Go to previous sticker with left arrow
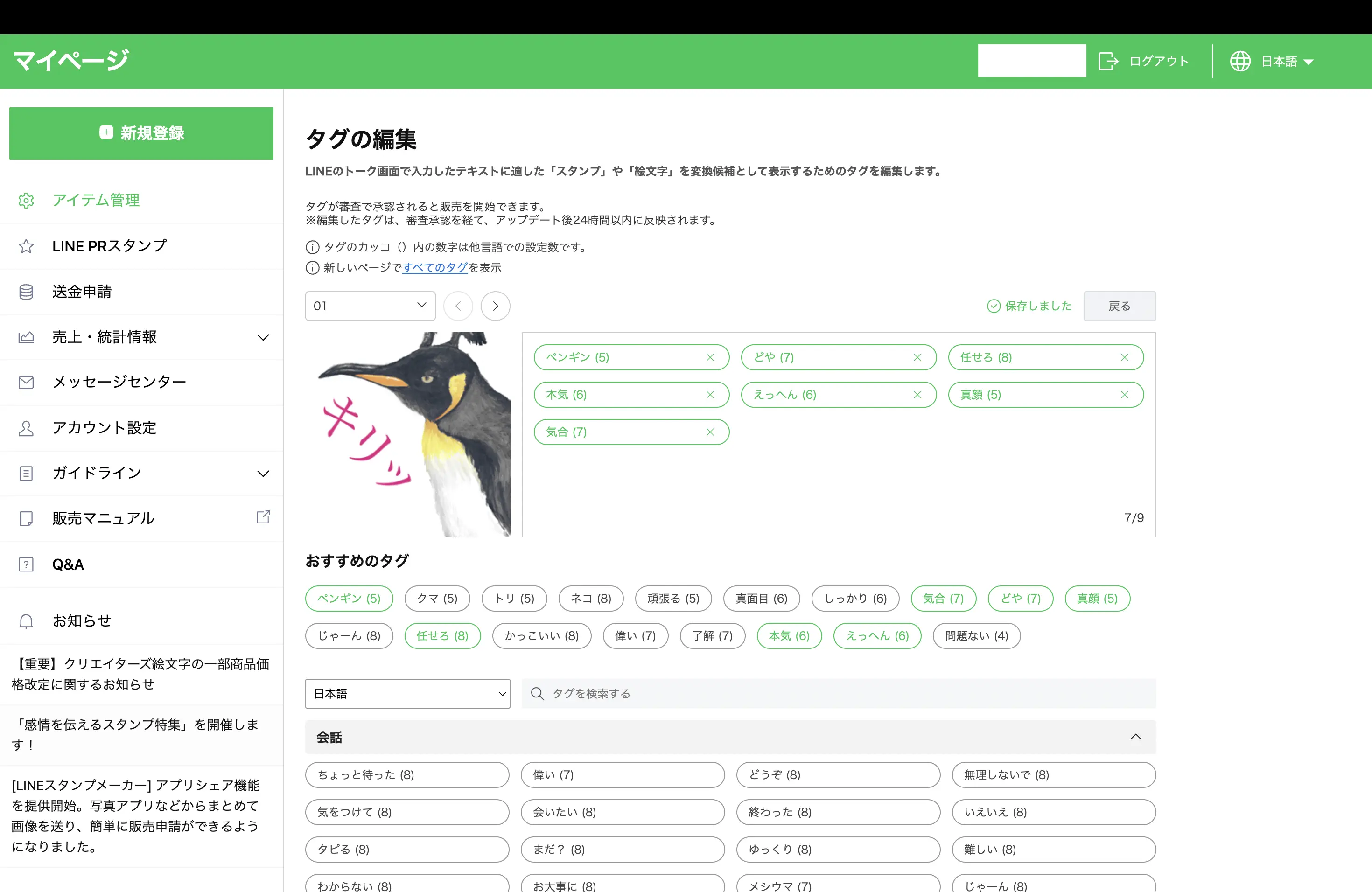Viewport: 1372px width, 892px height. (458, 306)
